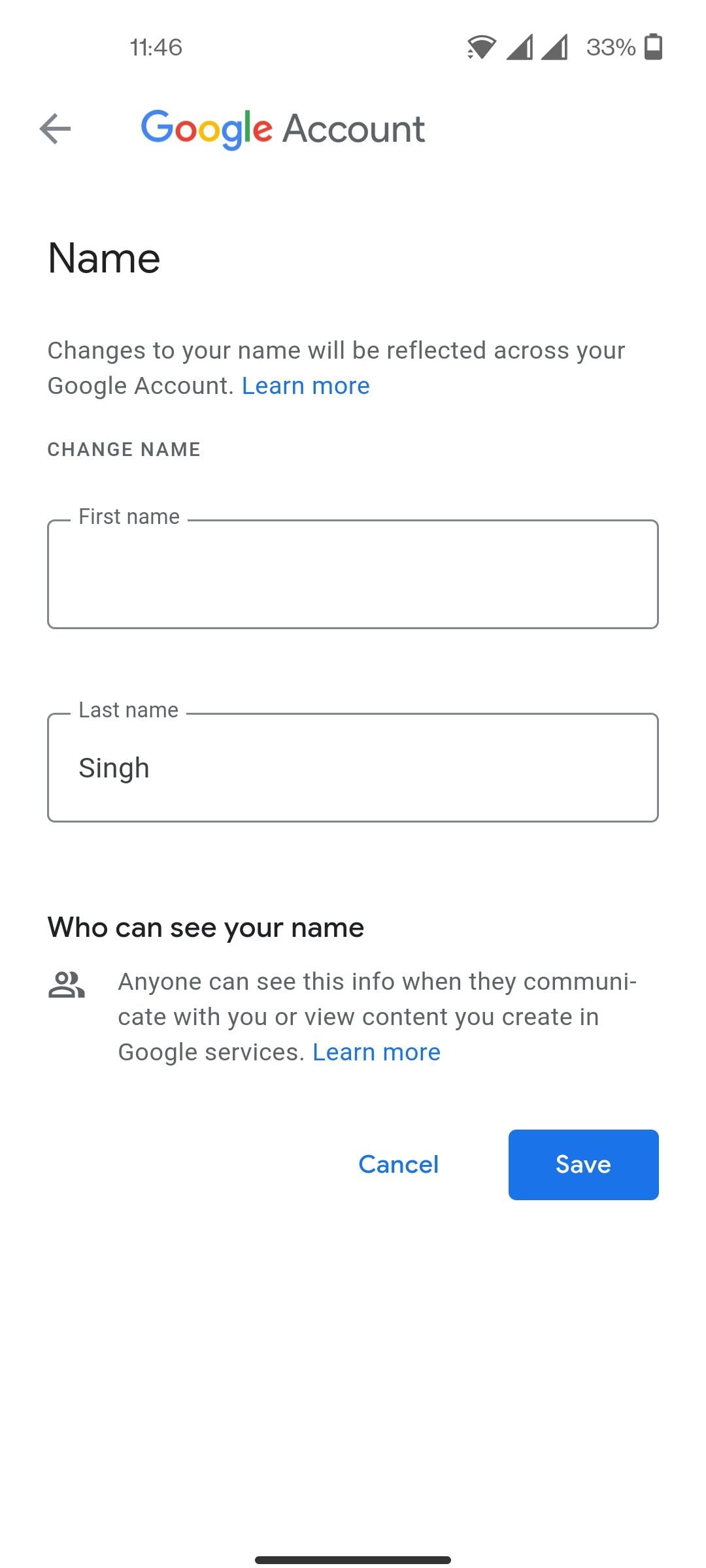Tap the Wi-Fi status icon
This screenshot has height=1568, width=706.
tap(481, 47)
